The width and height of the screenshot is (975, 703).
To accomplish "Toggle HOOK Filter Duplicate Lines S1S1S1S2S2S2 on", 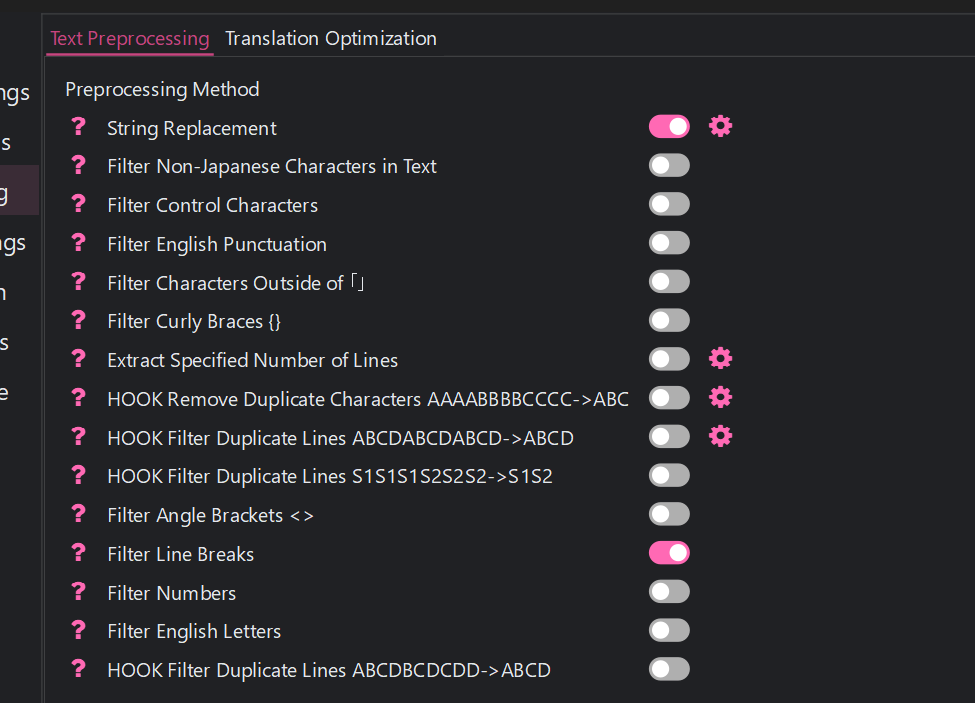I will click(669, 475).
